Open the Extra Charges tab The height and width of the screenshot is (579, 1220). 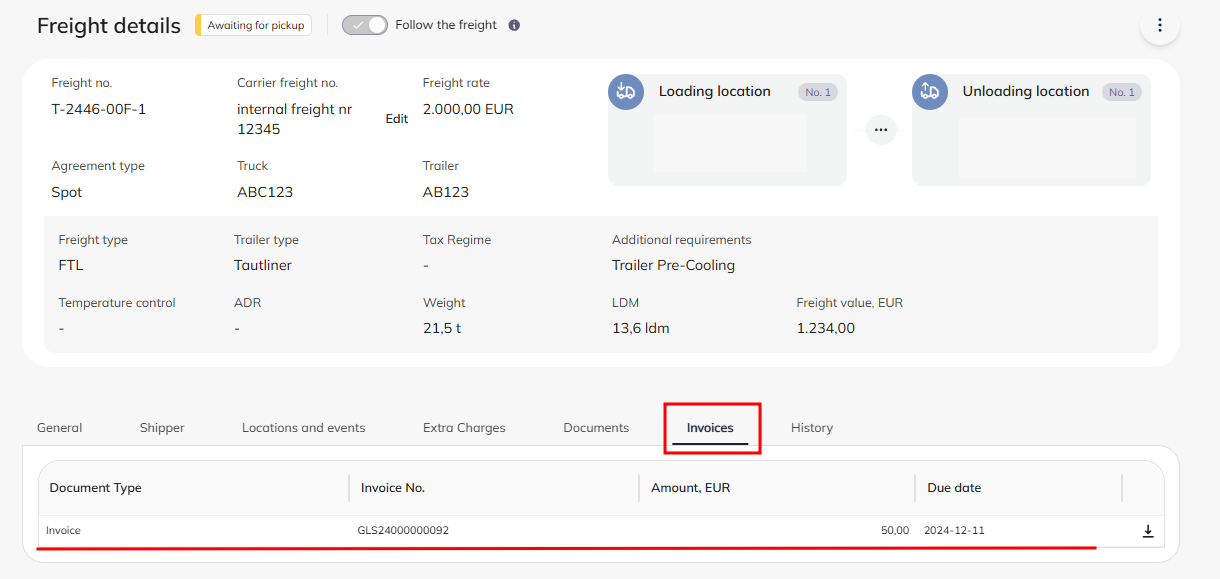pyautogui.click(x=464, y=428)
